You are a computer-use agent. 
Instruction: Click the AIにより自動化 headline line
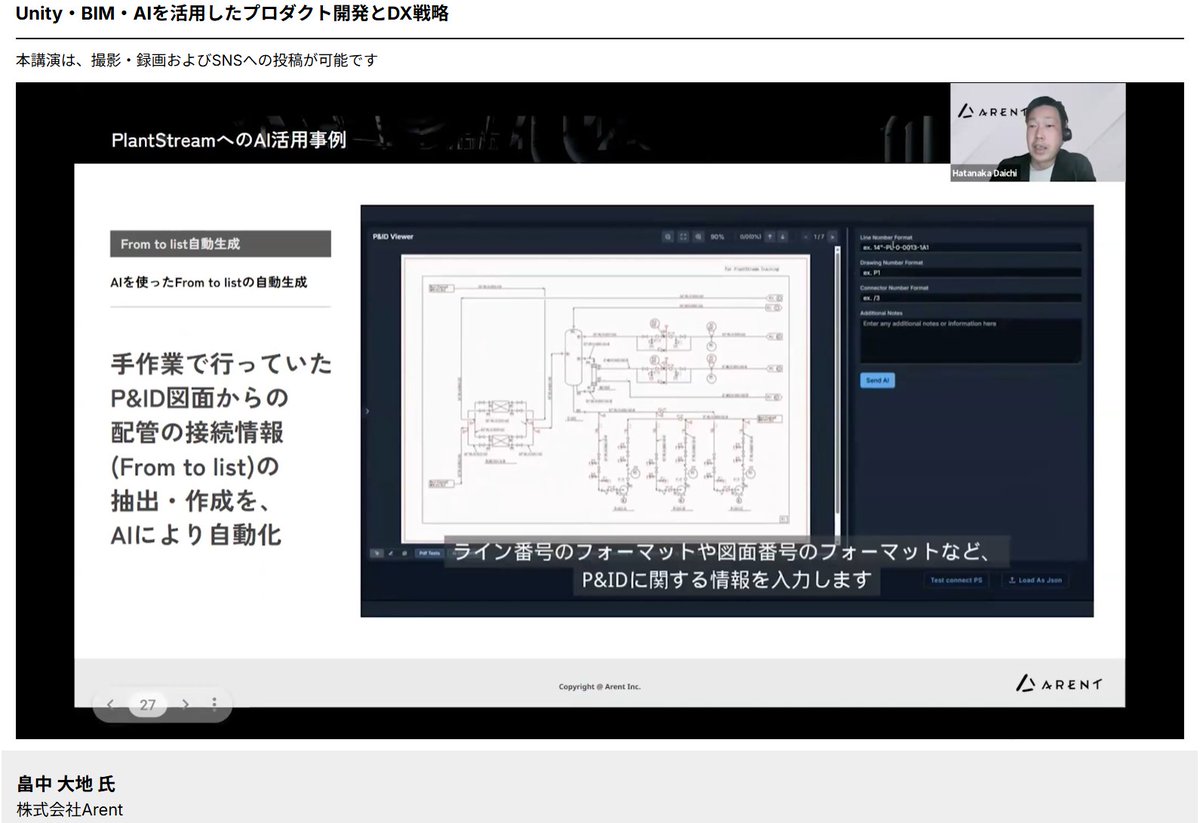click(x=196, y=535)
